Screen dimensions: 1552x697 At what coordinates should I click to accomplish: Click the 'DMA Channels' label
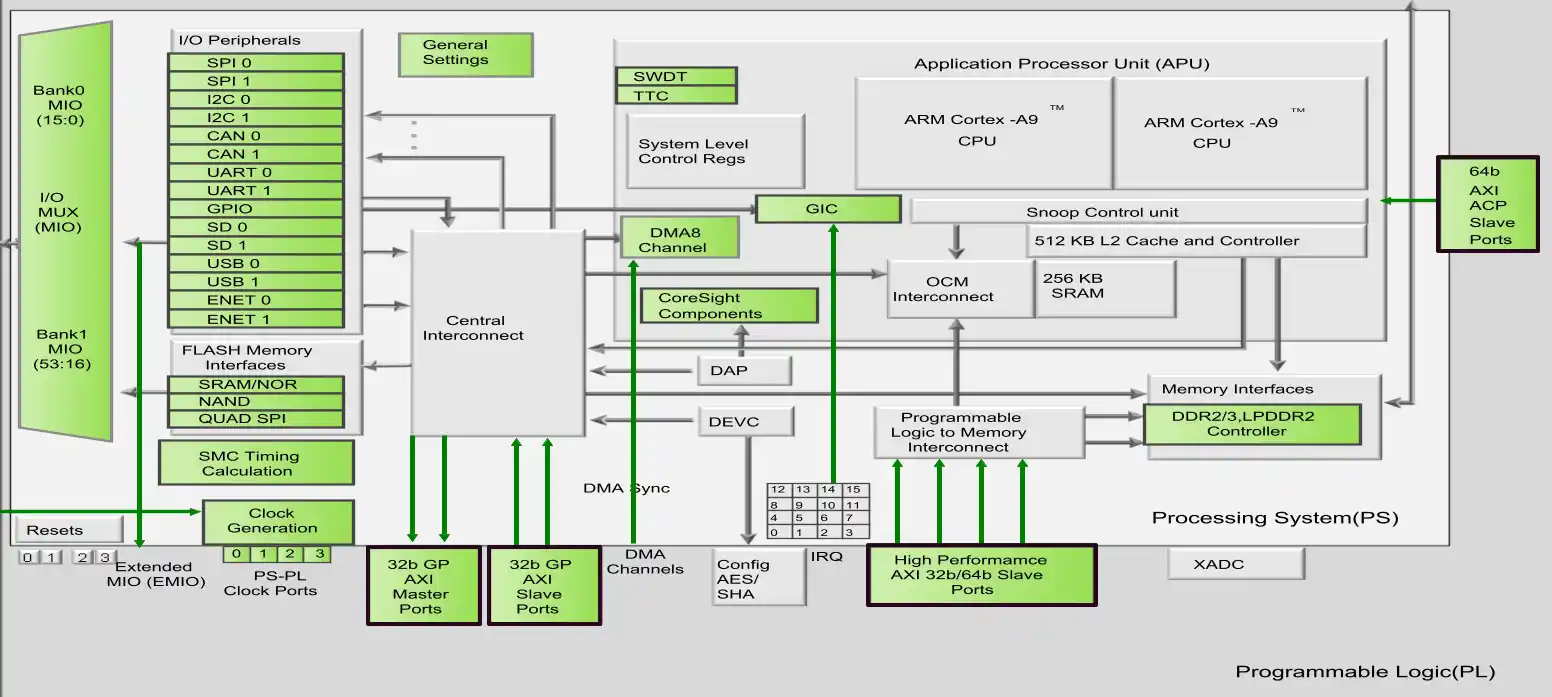[645, 562]
